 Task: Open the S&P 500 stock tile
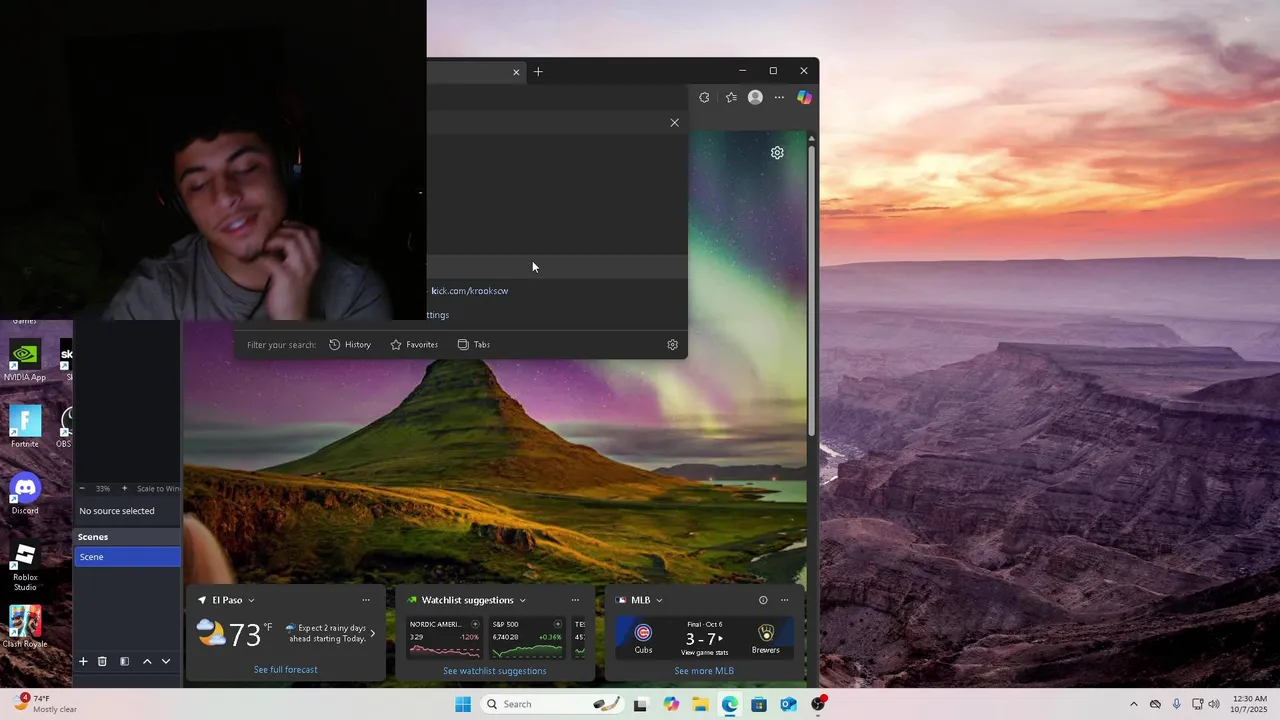point(527,637)
